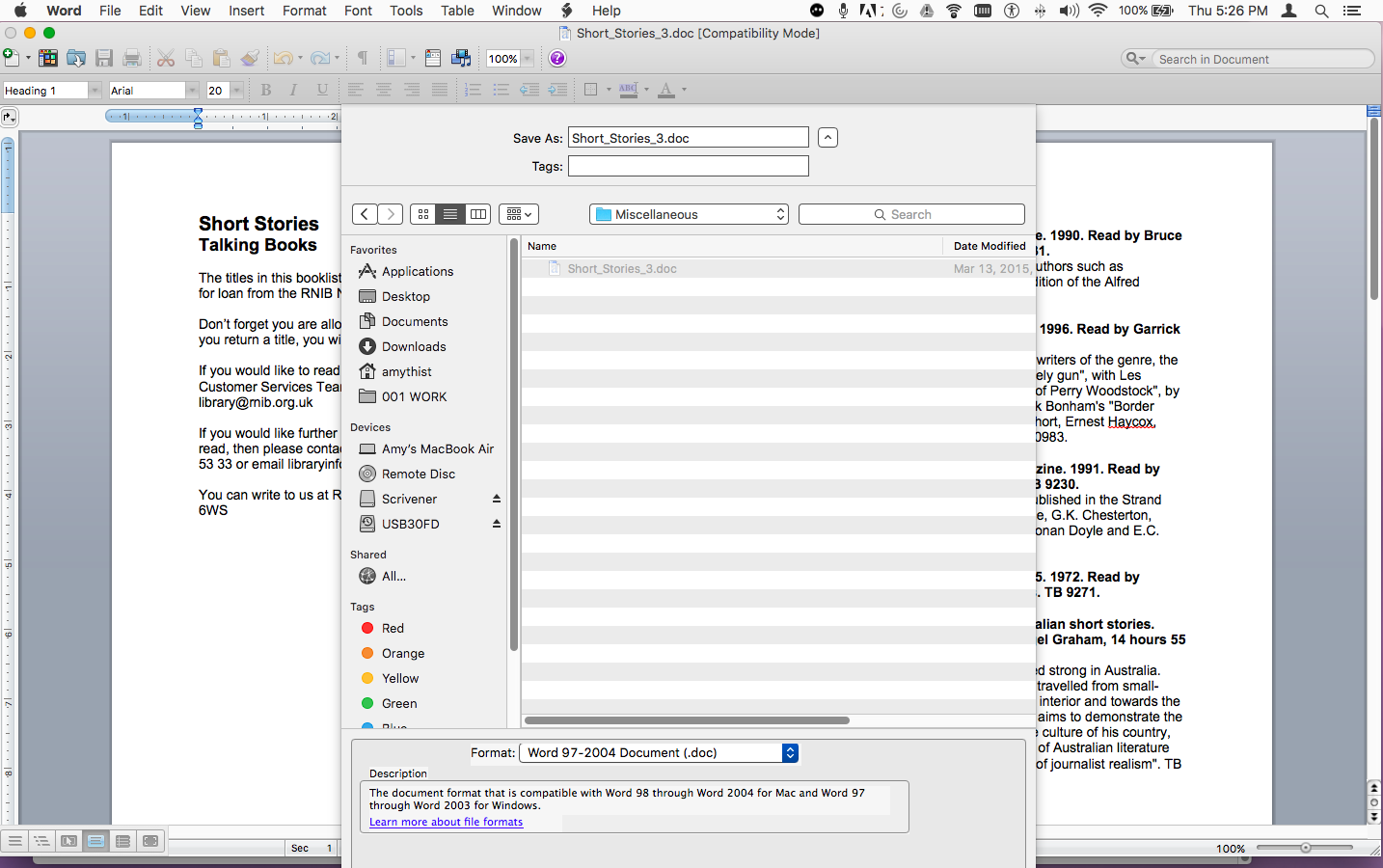
Task: Click the Sidebar icon in toolbar
Action: 395,58
